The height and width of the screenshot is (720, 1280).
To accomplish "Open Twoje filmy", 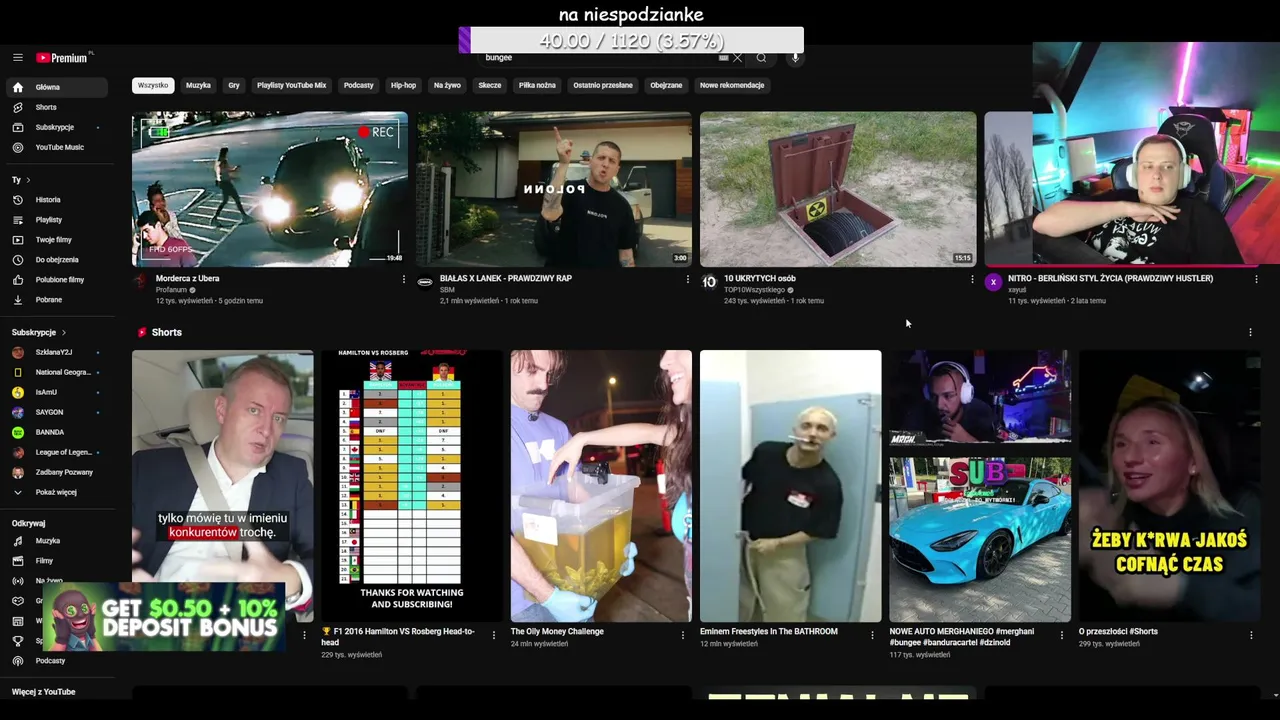I will click(56, 240).
